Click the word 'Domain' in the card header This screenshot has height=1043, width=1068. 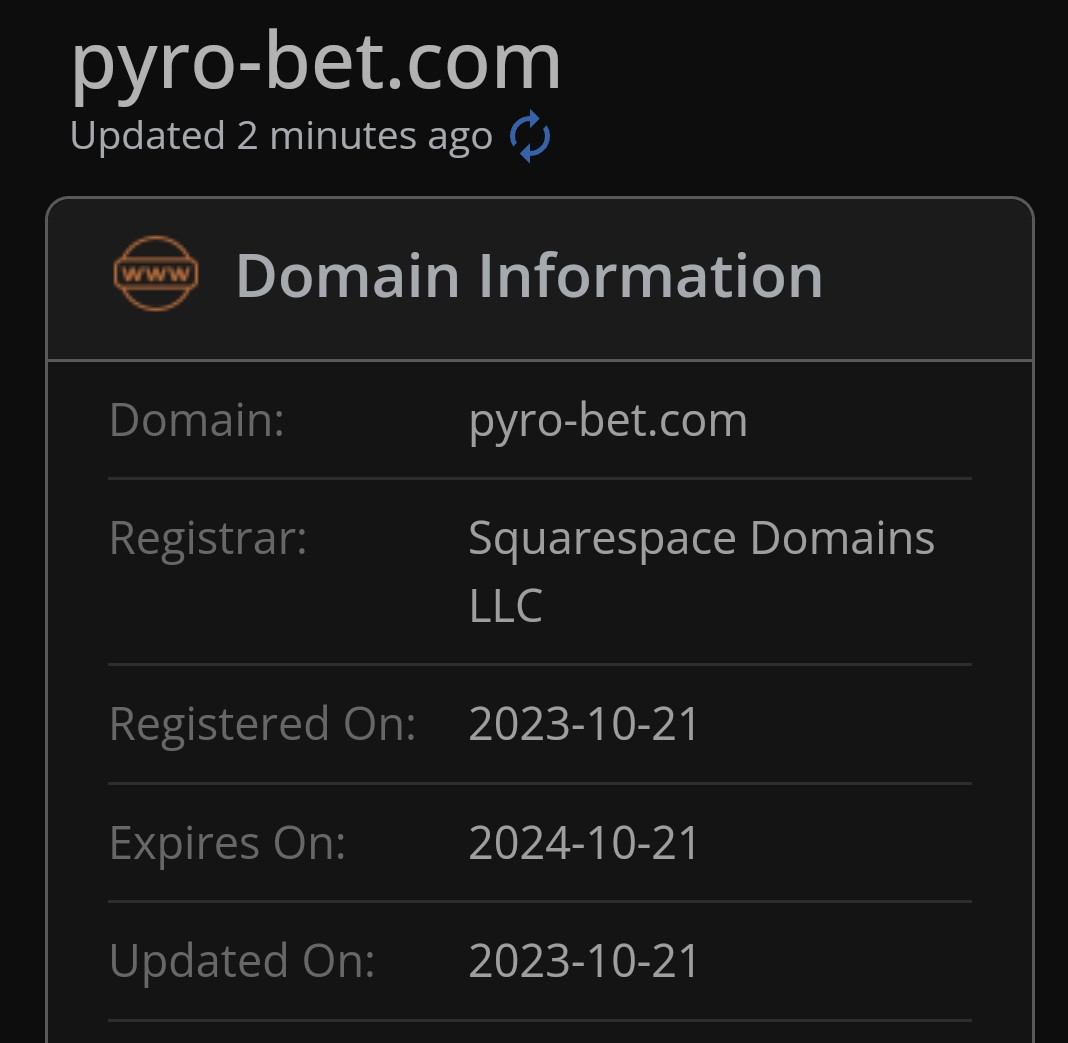(x=347, y=276)
